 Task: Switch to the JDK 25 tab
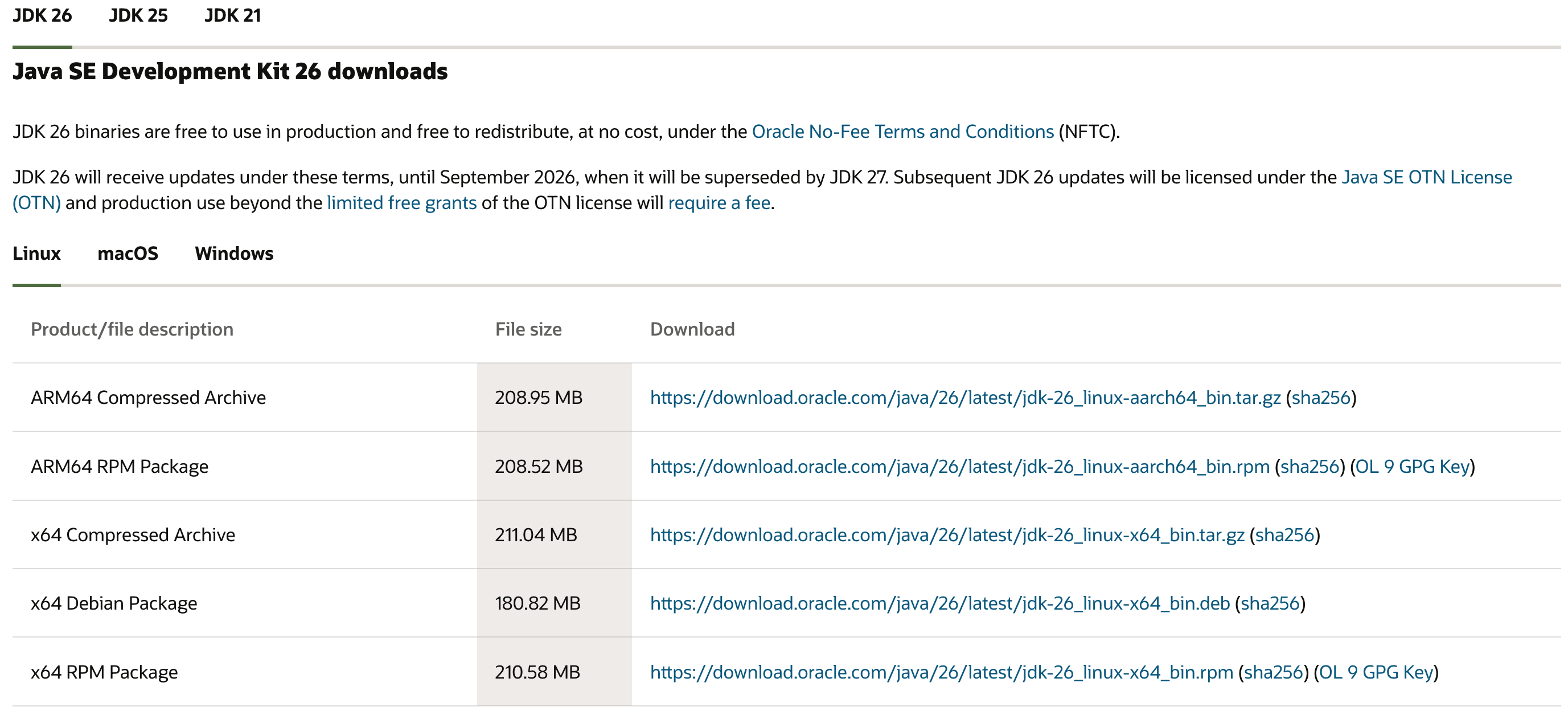point(138,15)
